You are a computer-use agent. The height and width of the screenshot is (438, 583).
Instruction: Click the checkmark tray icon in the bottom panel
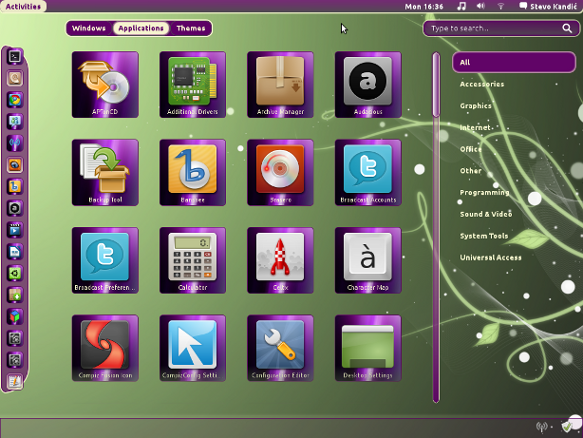tap(566, 427)
